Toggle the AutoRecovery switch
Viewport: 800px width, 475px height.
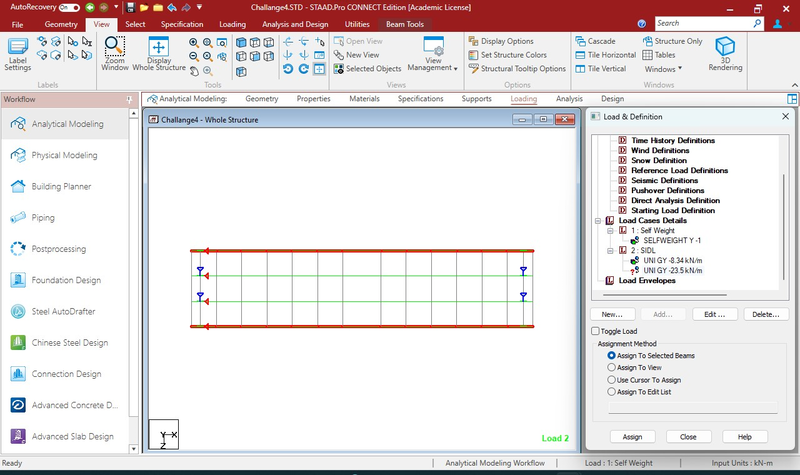(68, 7)
